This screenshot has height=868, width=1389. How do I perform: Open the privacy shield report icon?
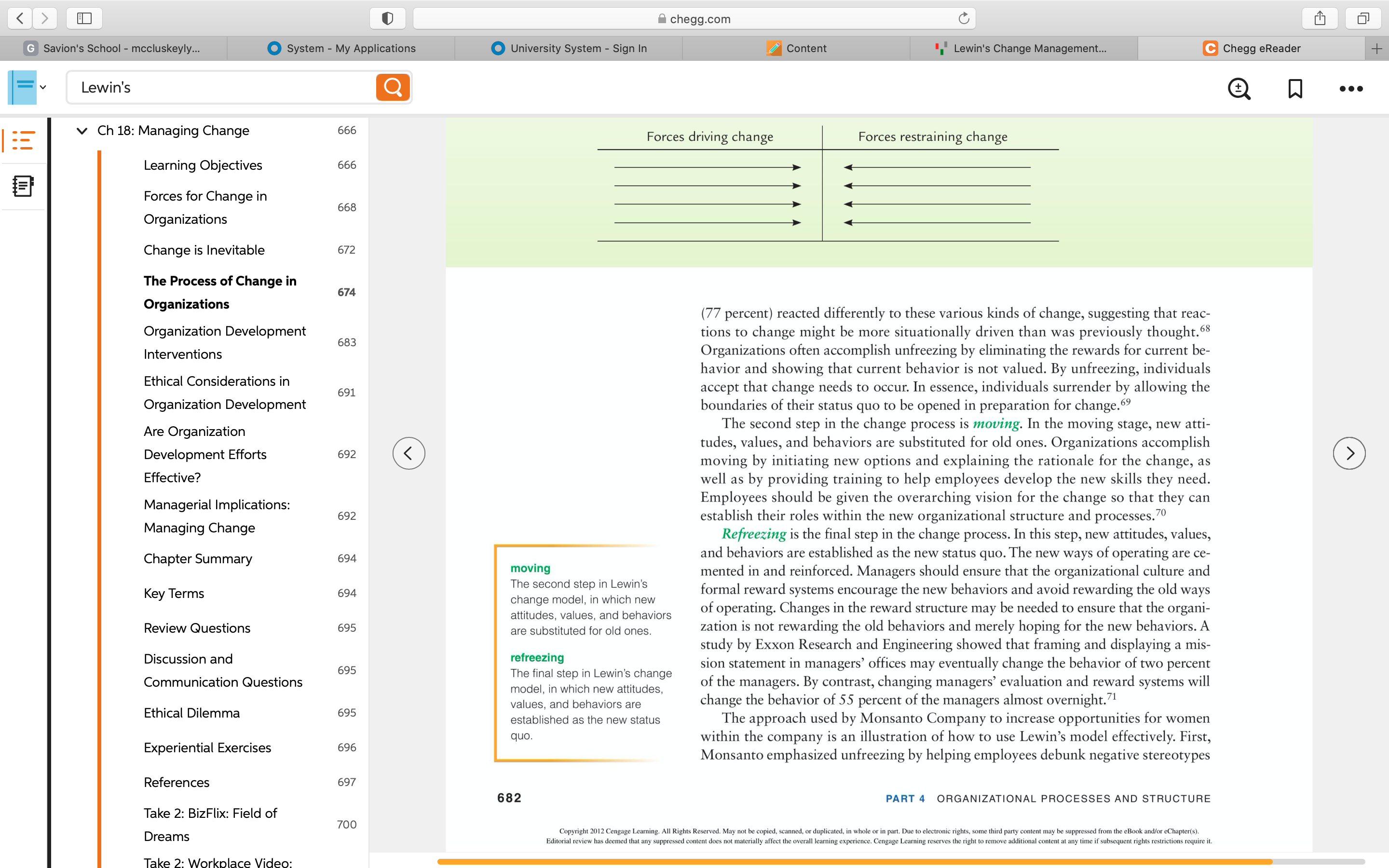387,18
